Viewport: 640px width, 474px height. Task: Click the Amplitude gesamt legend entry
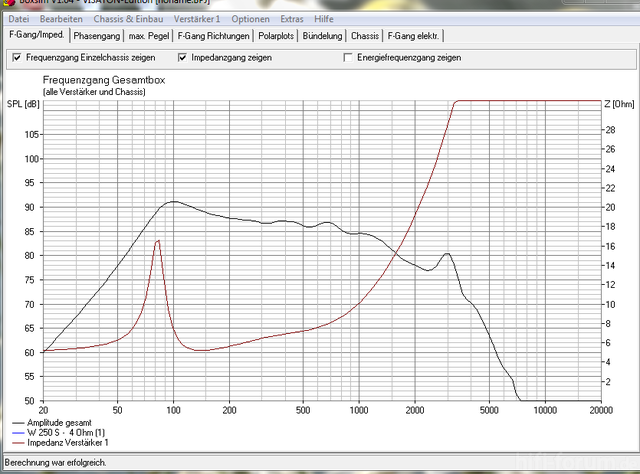tap(60, 424)
